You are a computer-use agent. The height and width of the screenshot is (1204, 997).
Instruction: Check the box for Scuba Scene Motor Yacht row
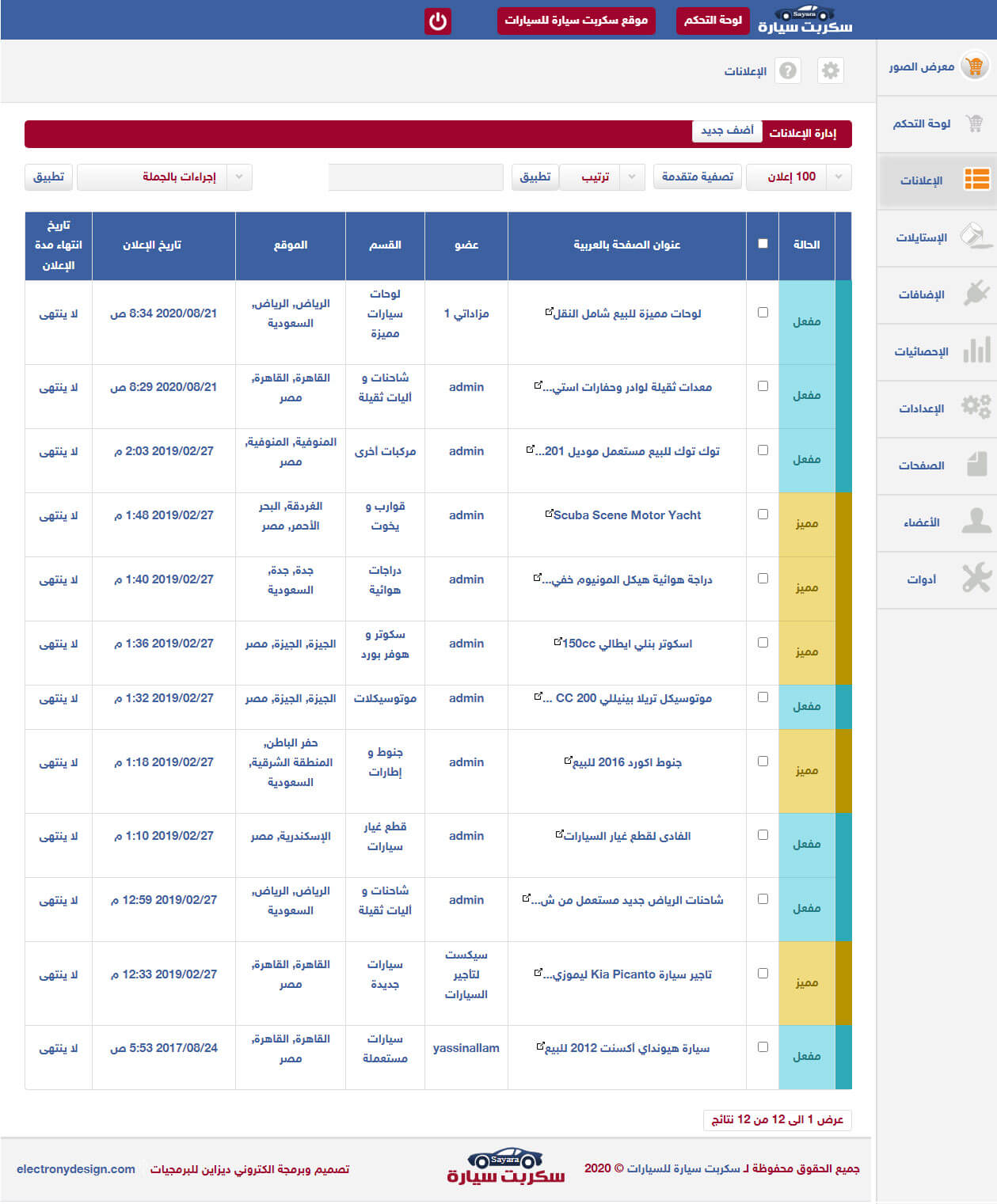click(763, 515)
